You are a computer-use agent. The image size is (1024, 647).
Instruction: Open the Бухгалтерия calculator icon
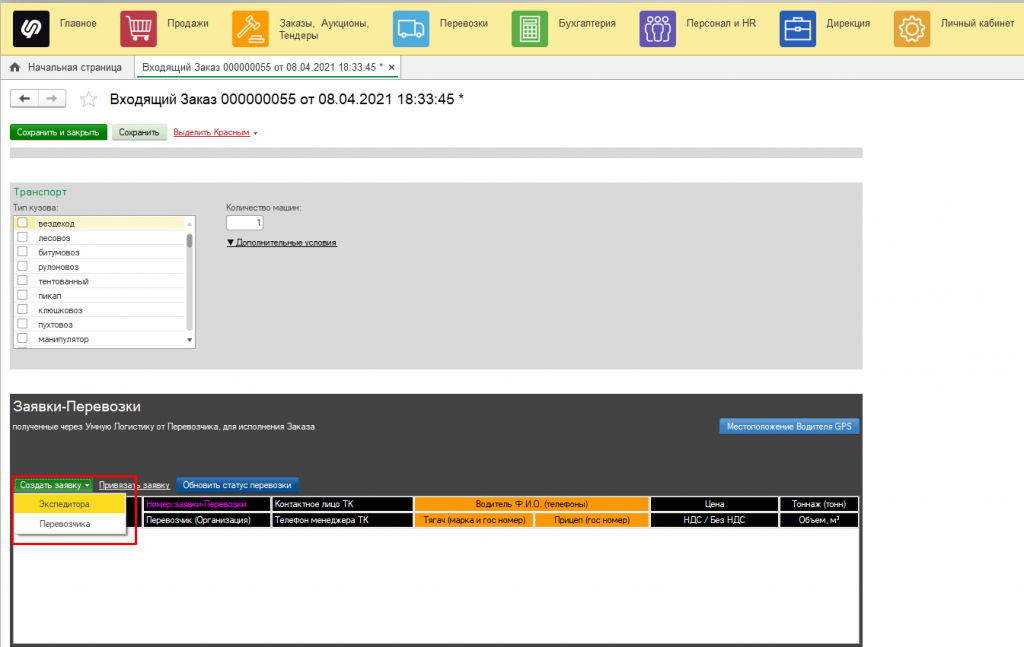(530, 29)
